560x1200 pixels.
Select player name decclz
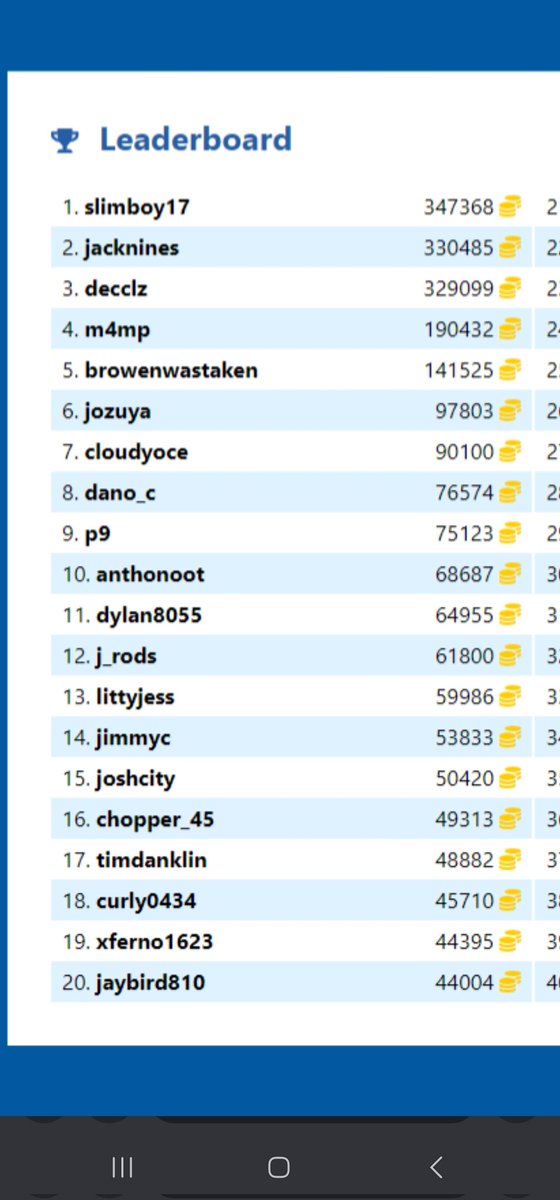[x=116, y=289]
